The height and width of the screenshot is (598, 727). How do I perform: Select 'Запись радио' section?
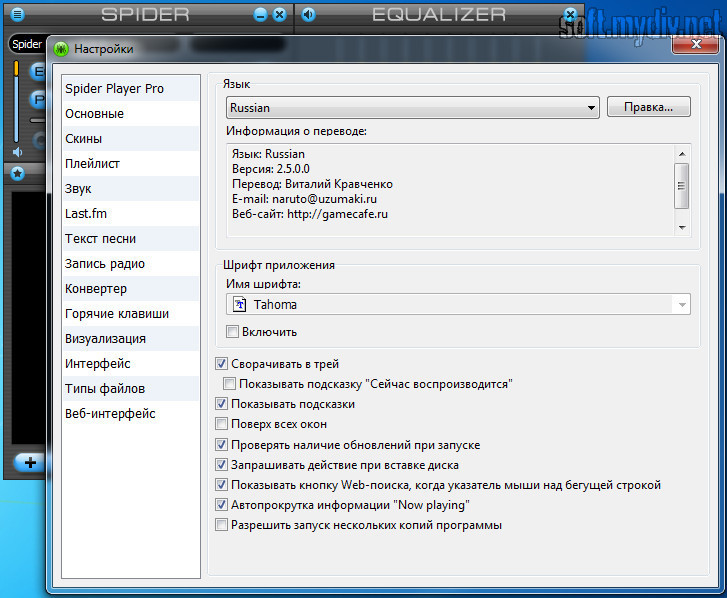click(131, 264)
